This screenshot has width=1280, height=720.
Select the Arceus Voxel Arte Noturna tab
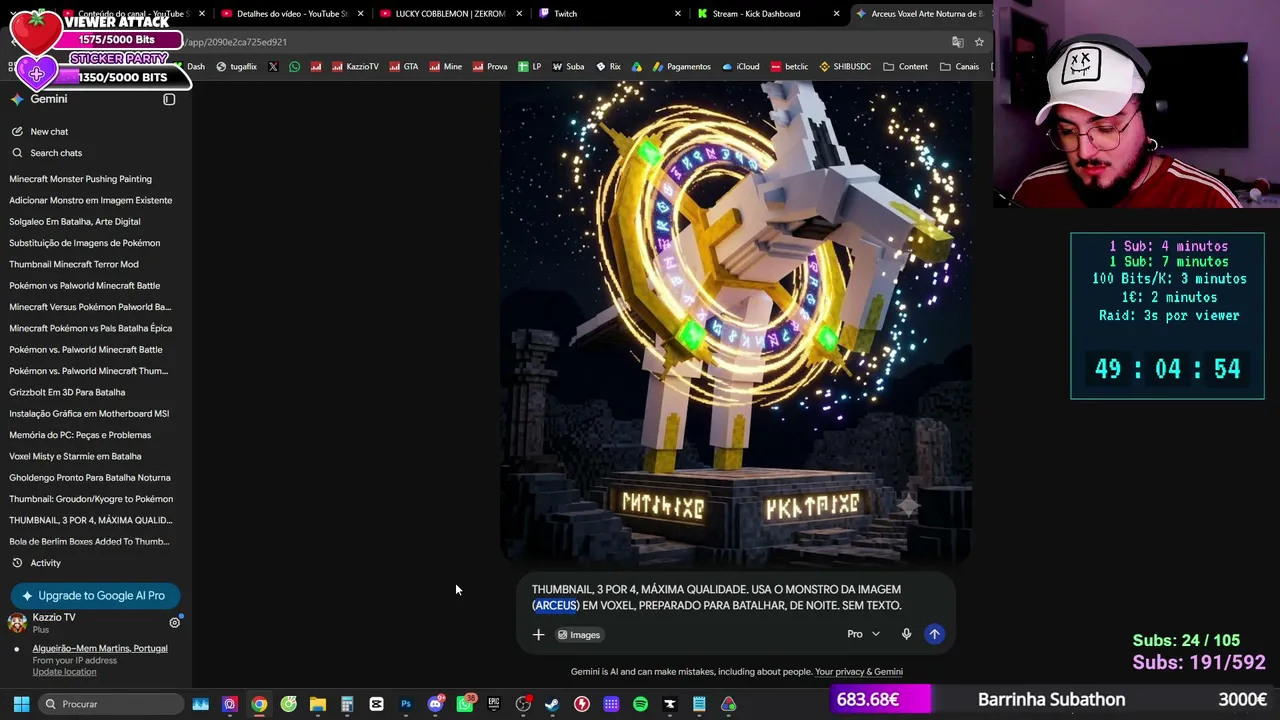[920, 14]
